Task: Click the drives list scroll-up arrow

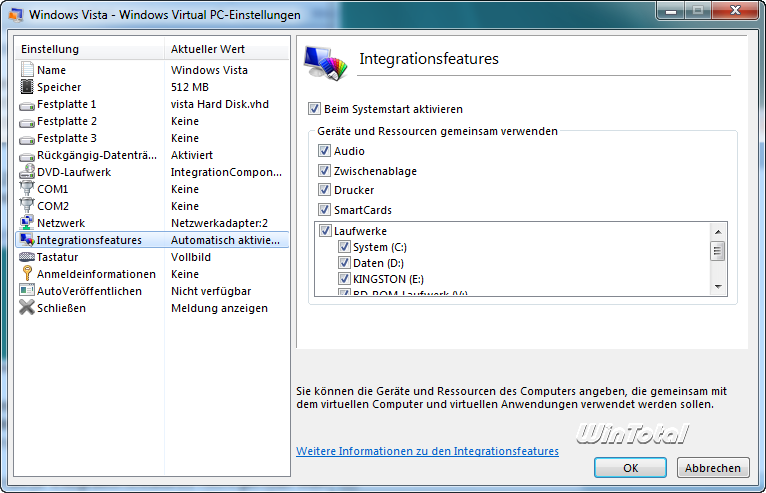Action: (718, 232)
